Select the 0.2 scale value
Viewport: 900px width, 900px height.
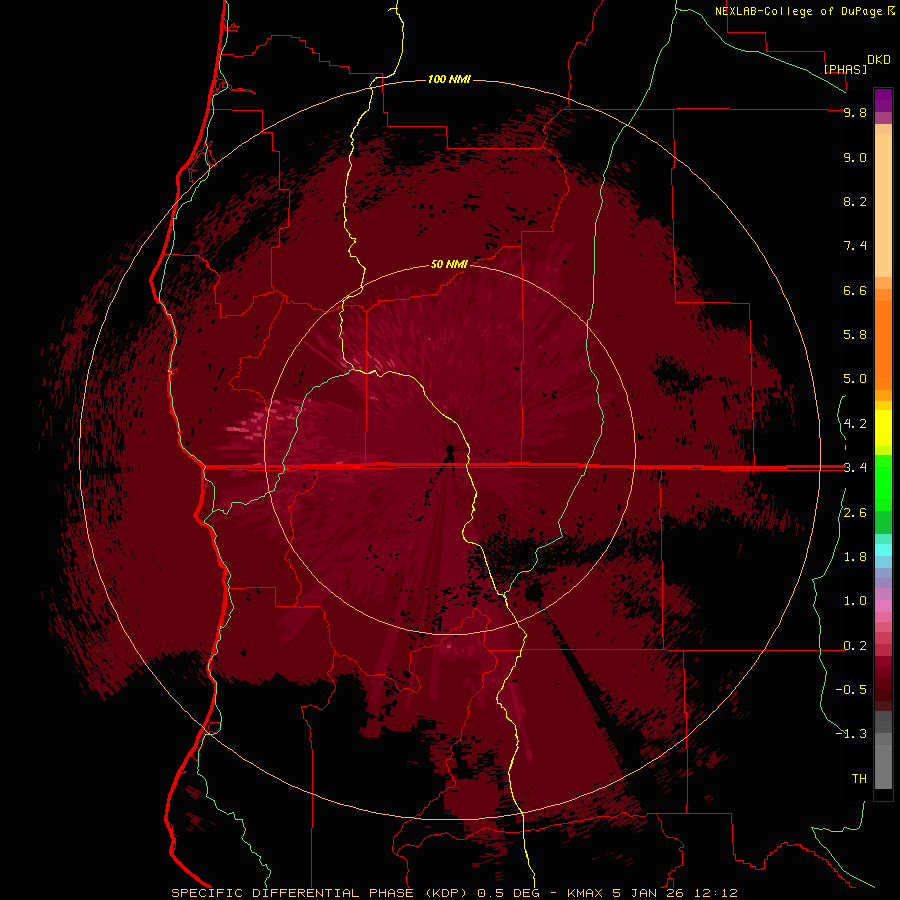[x=855, y=646]
